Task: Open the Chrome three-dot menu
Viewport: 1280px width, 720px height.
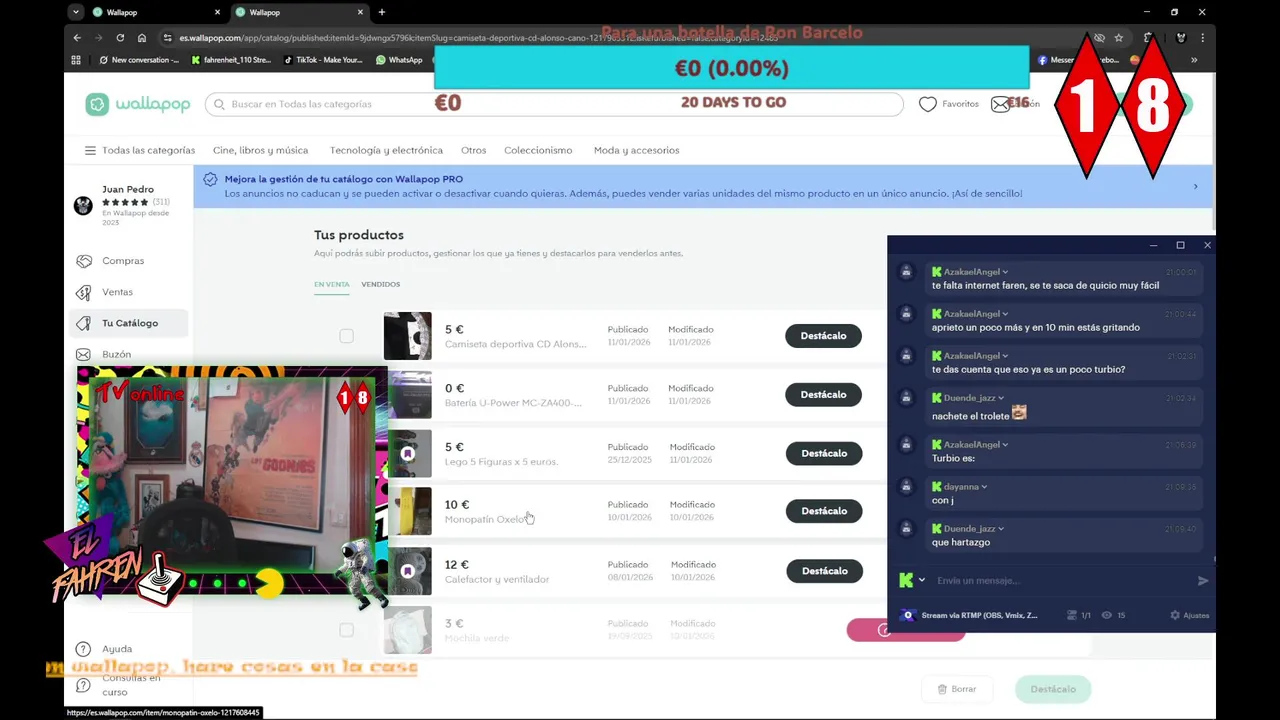Action: click(1202, 37)
